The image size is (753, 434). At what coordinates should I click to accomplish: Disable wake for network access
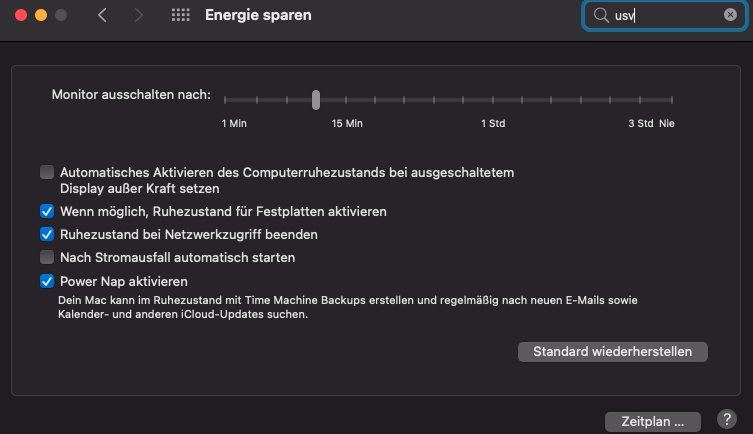coord(47,235)
